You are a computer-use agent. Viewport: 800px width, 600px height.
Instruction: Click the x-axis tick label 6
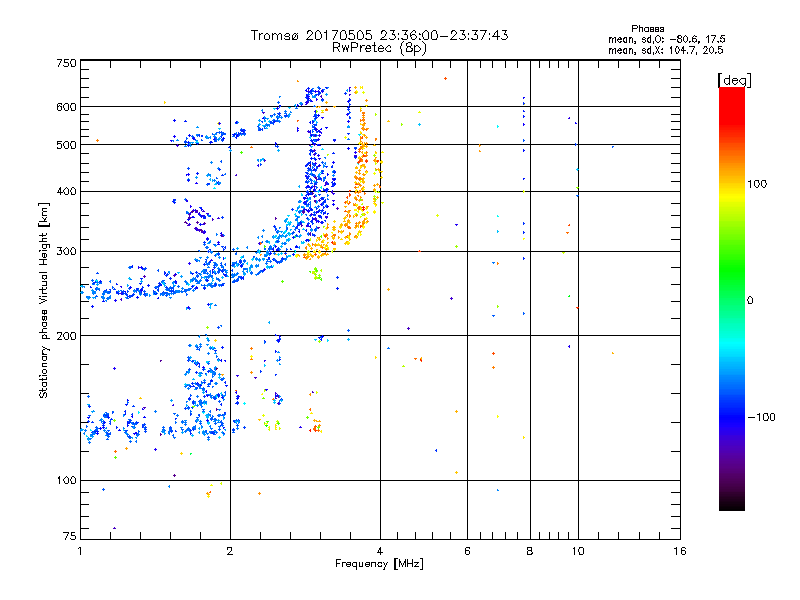click(x=467, y=551)
